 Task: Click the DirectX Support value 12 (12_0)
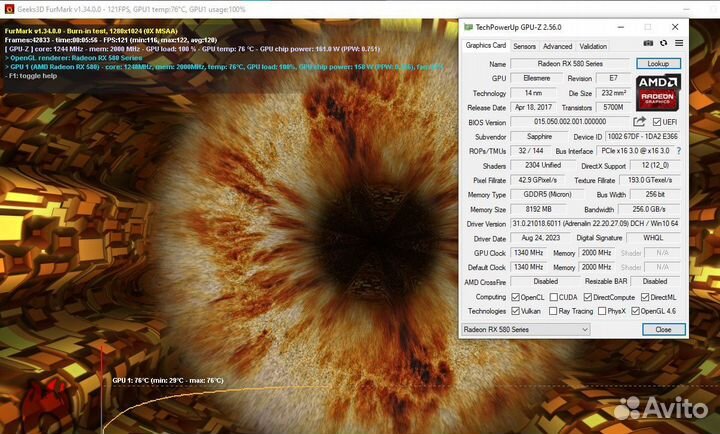coord(655,165)
